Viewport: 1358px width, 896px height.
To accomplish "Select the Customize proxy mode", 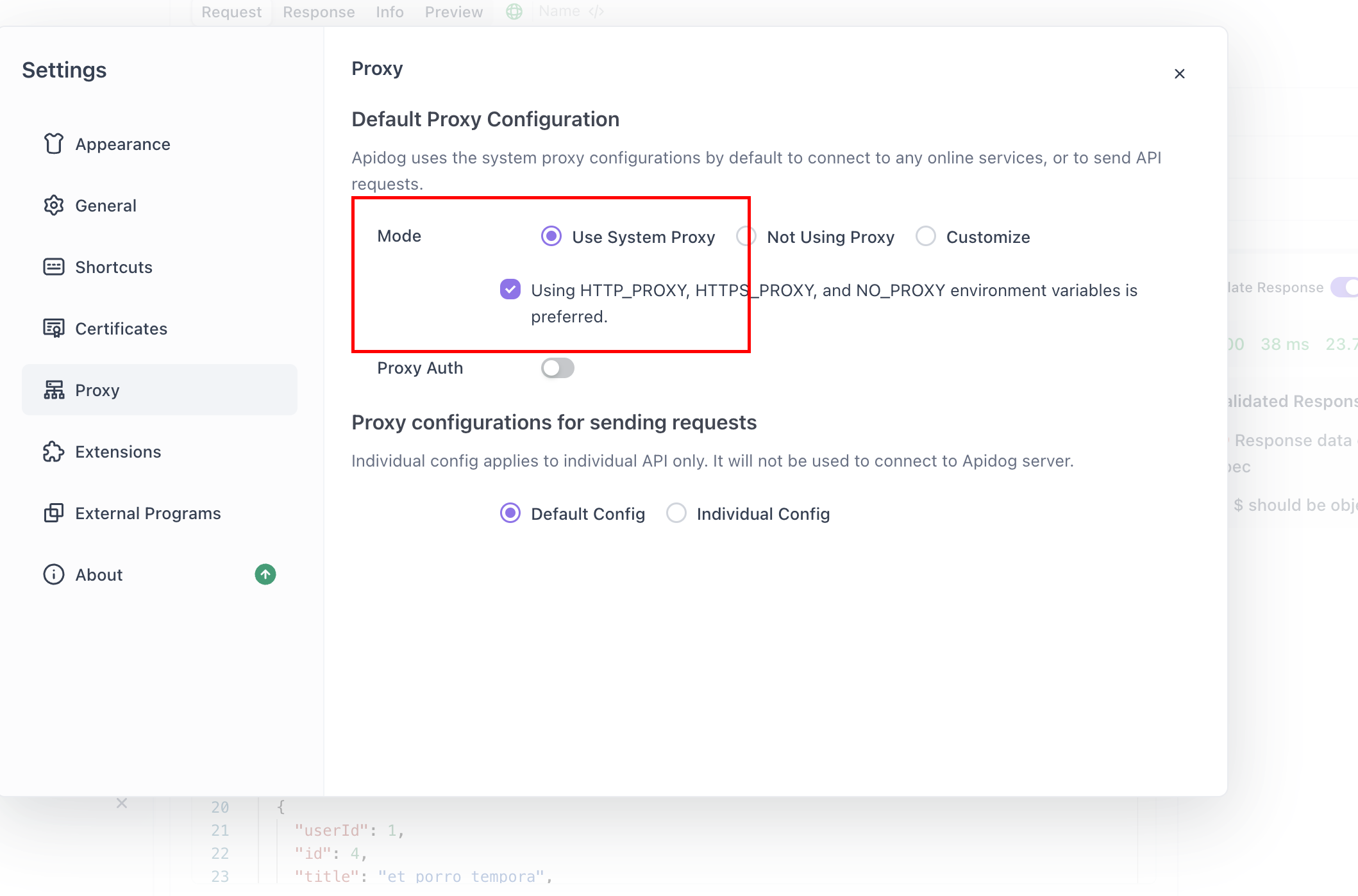I will pyautogui.click(x=925, y=236).
